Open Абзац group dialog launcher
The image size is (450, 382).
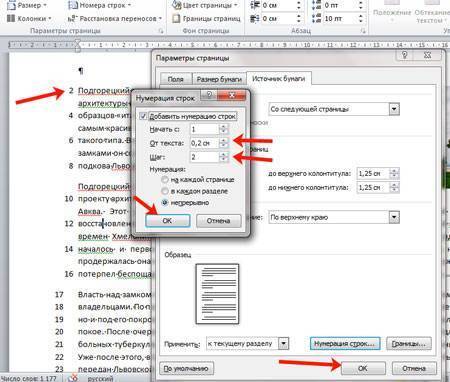pyautogui.click(x=363, y=31)
